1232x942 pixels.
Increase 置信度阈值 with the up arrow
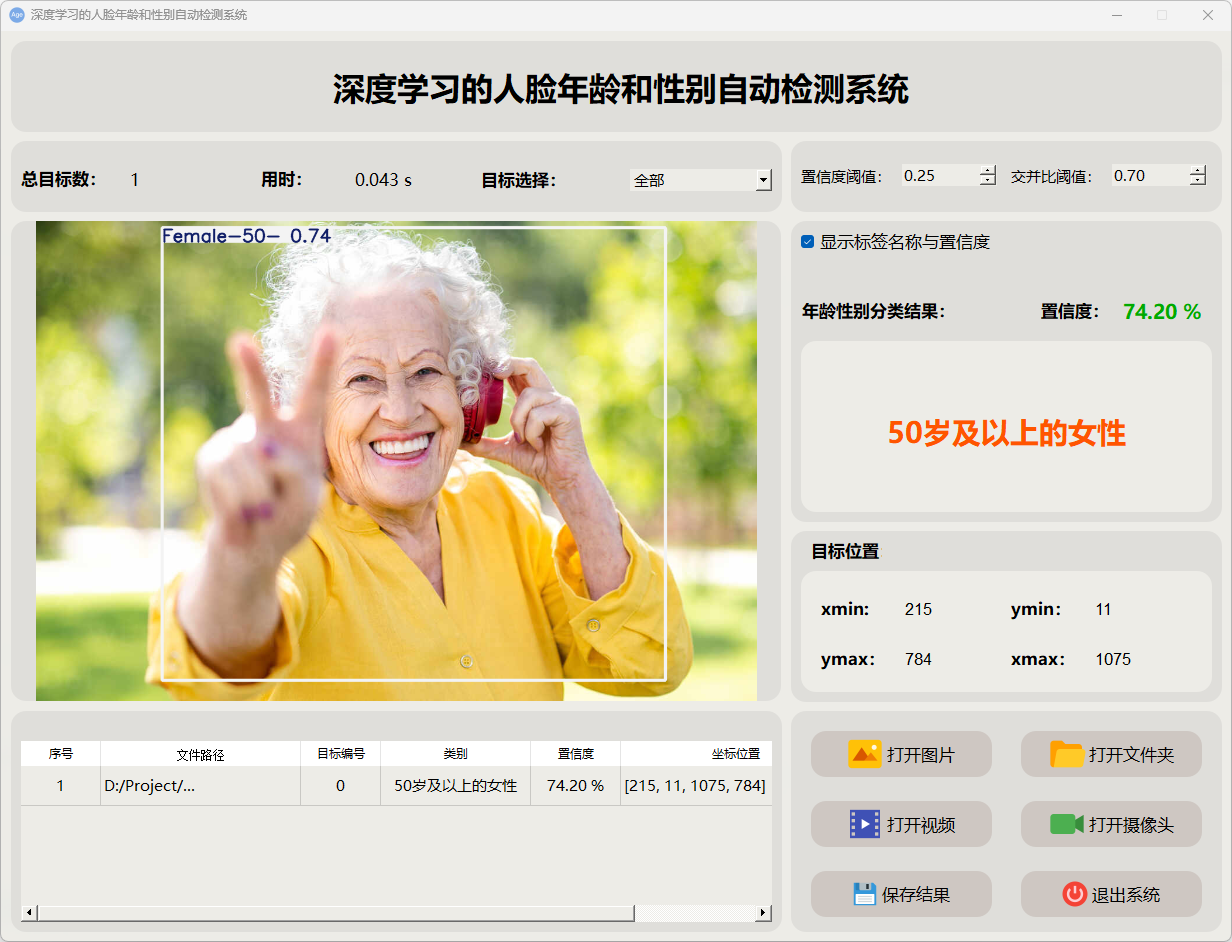988,170
